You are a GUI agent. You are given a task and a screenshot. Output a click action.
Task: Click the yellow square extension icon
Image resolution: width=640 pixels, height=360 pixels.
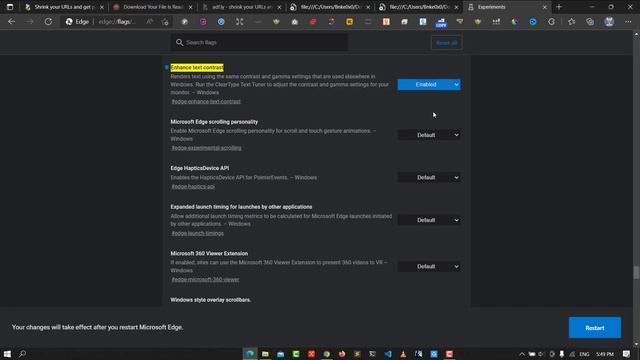click(x=349, y=22)
